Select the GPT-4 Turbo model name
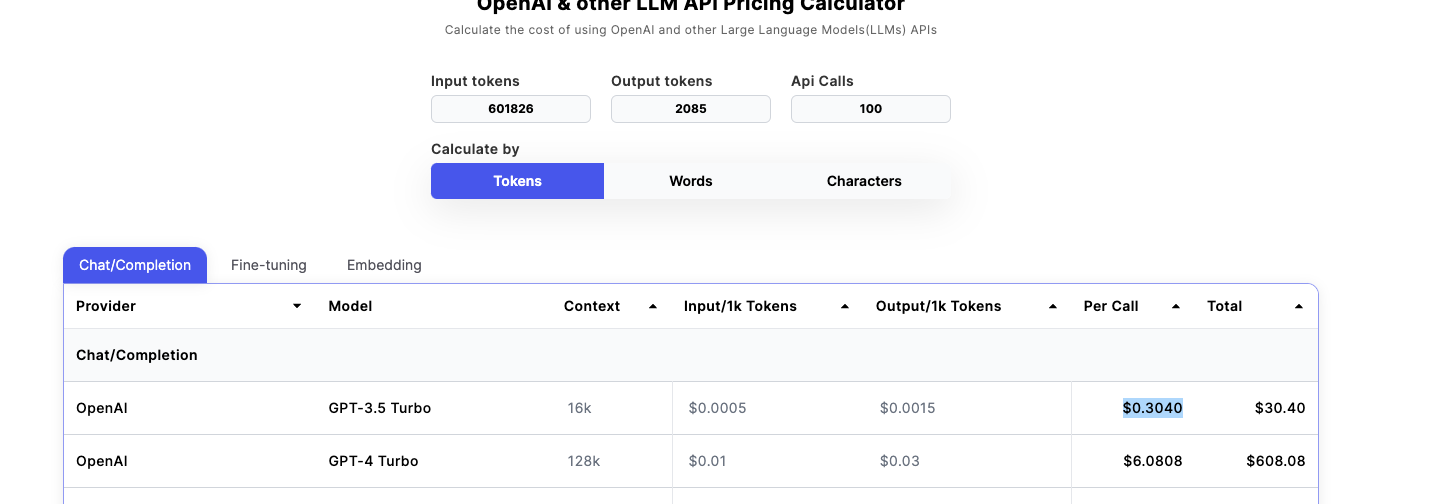Screen dimensions: 1431x504 click(x=373, y=461)
